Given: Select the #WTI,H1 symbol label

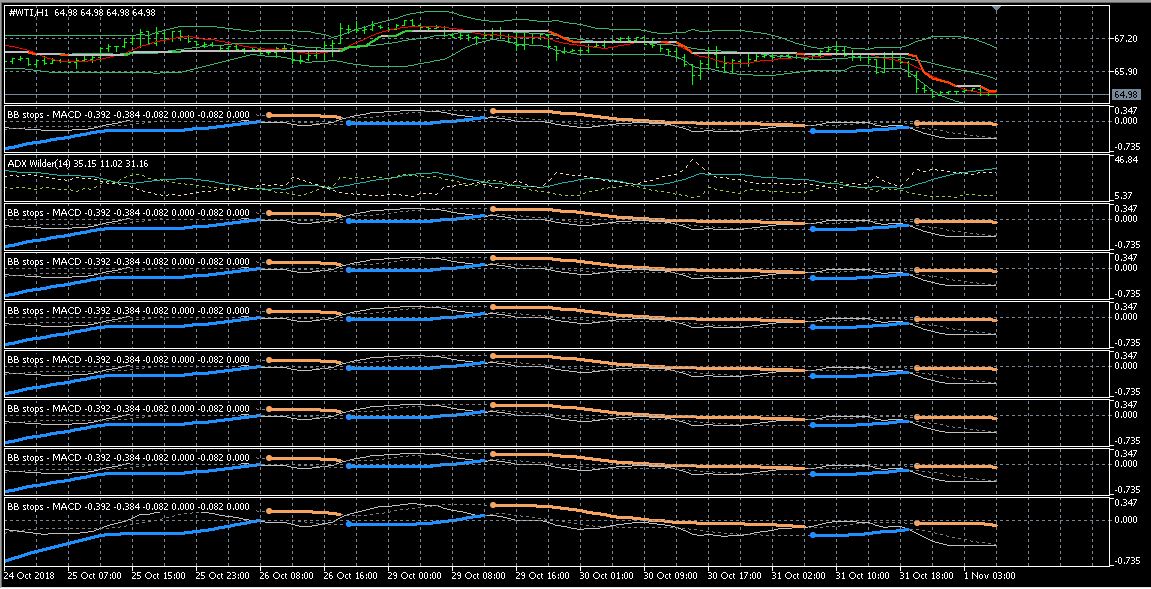Looking at the screenshot, I should [x=30, y=8].
